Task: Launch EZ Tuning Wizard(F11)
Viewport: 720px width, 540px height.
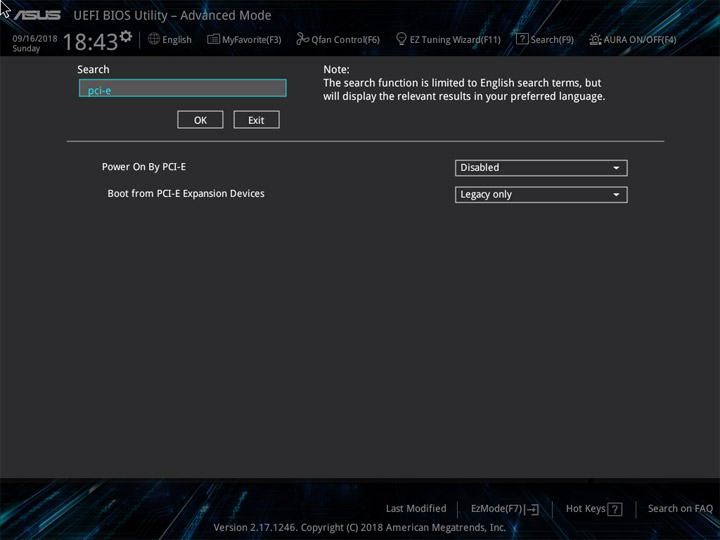Action: tap(448, 39)
